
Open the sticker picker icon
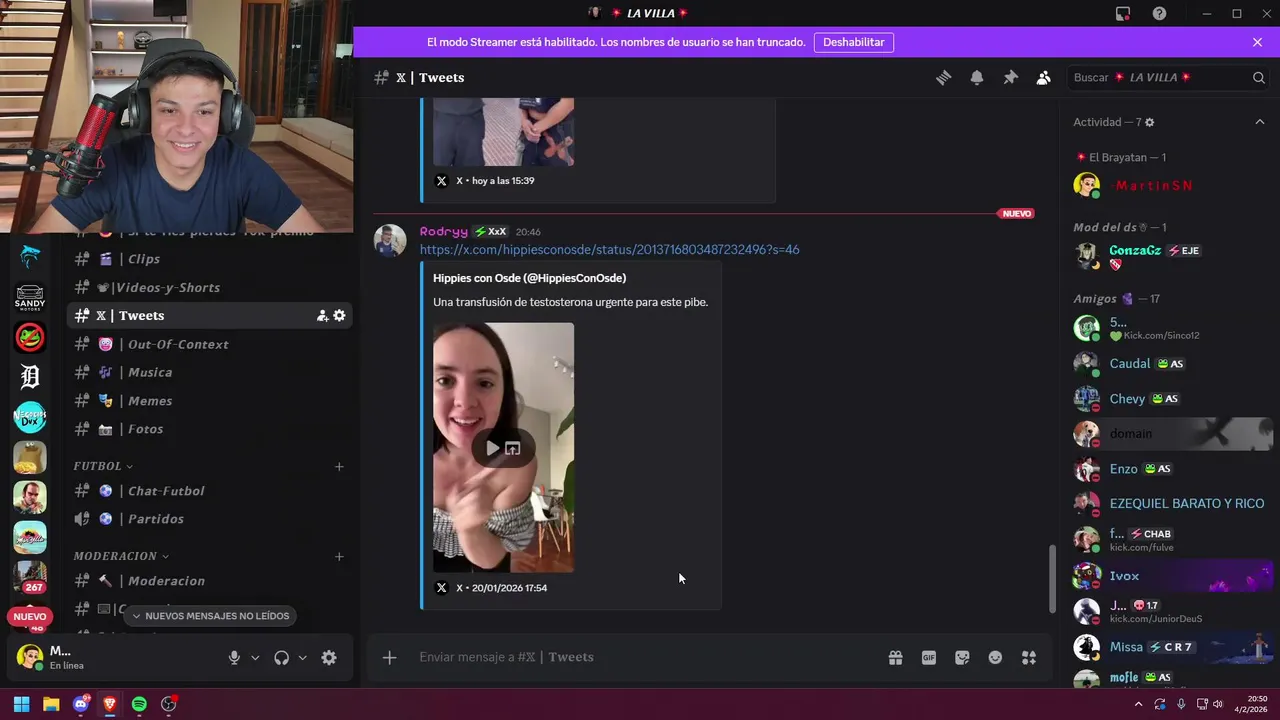962,657
